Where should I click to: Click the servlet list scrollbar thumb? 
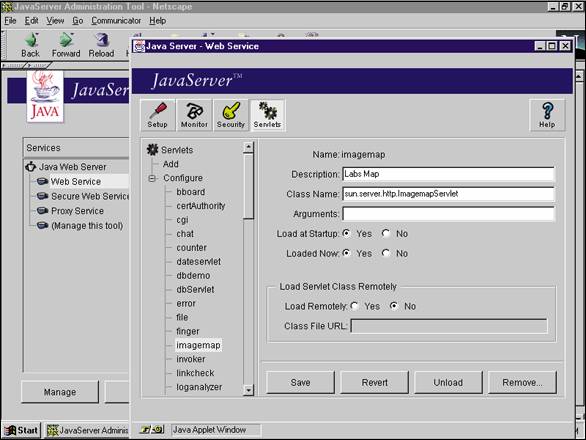(x=248, y=186)
